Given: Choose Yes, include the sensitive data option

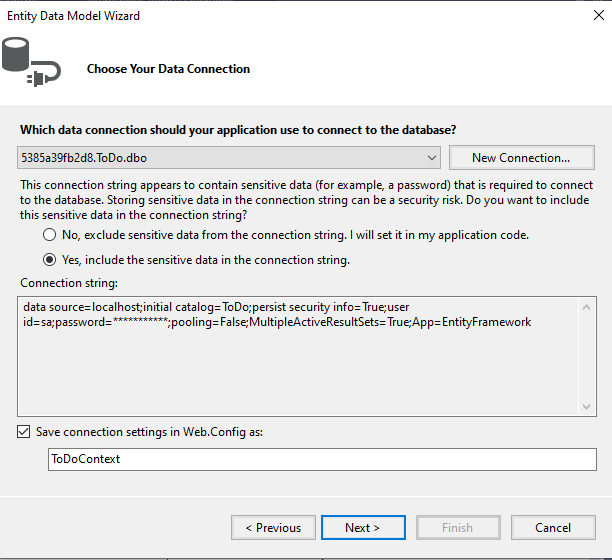Looking at the screenshot, I should 50,260.
